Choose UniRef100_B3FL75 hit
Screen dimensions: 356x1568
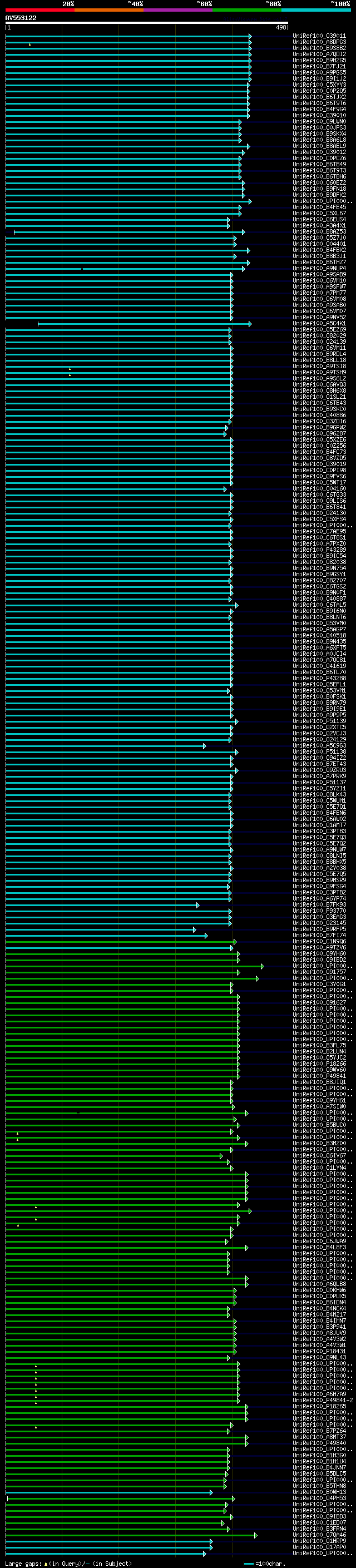coord(319,1046)
